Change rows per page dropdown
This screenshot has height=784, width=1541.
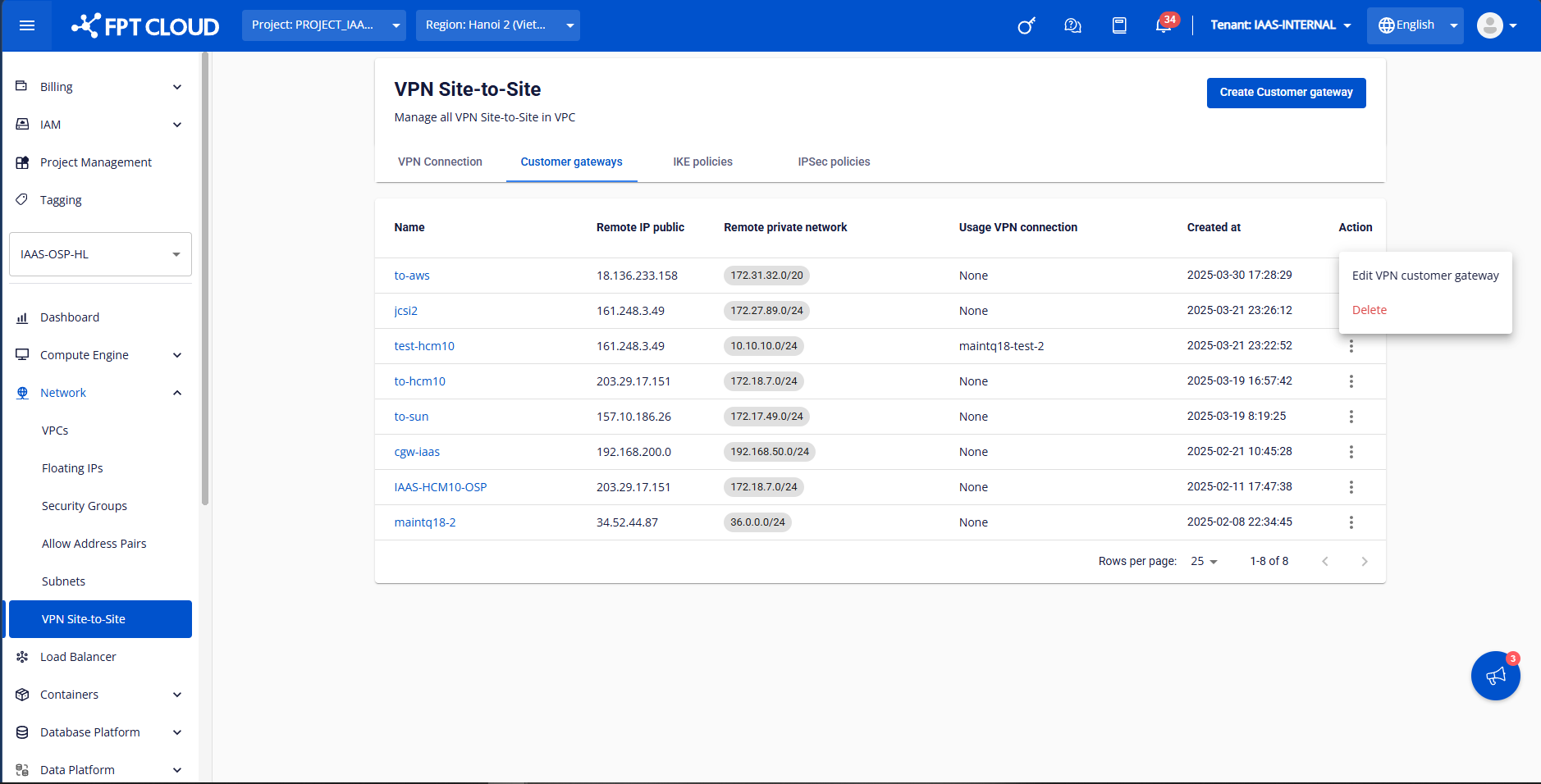point(1204,561)
